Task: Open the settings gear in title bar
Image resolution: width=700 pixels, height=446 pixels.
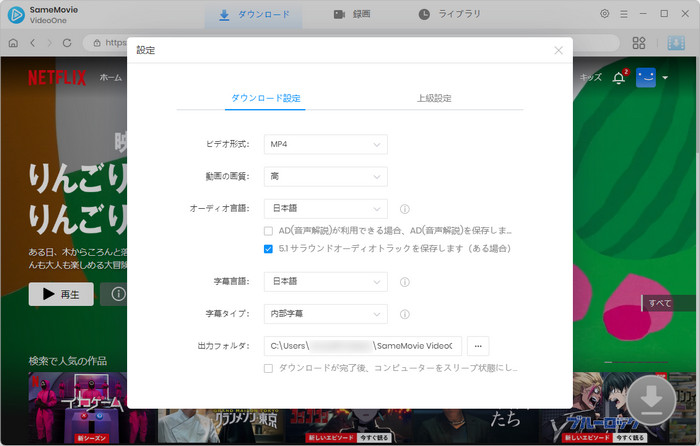Action: pyautogui.click(x=604, y=14)
